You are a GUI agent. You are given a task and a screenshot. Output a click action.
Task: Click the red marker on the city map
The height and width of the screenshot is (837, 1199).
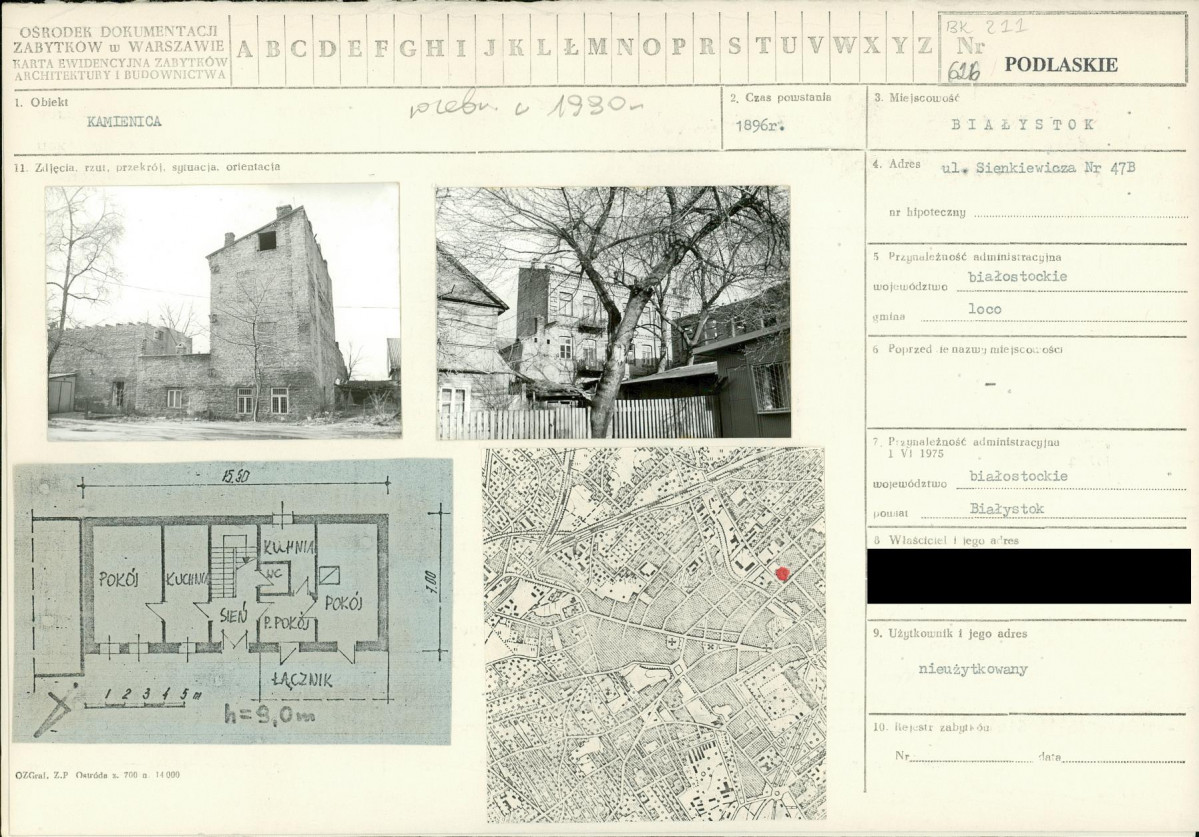tap(782, 574)
